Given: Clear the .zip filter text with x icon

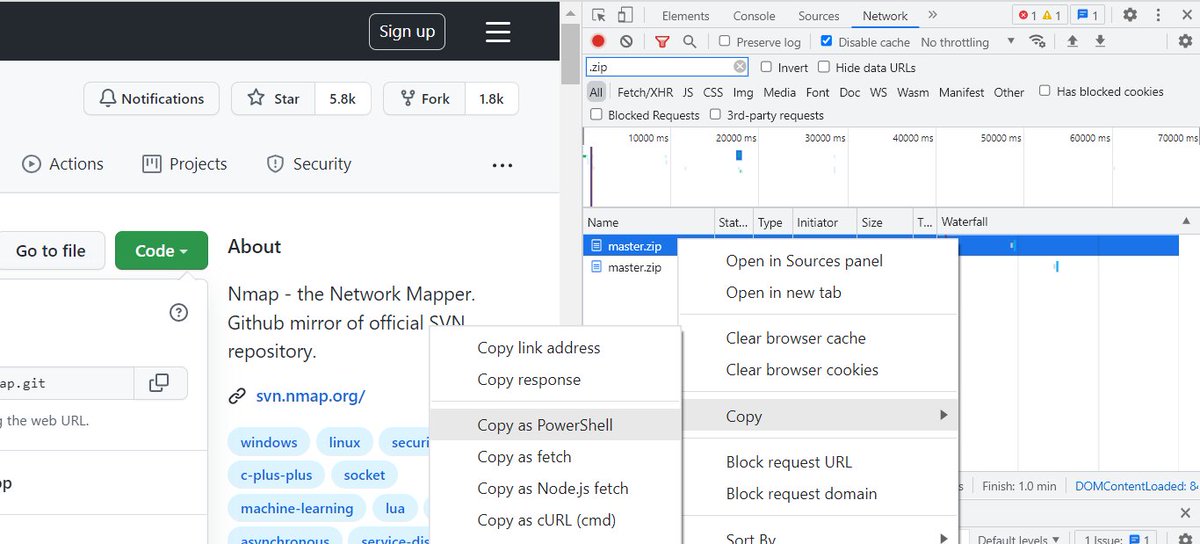Looking at the screenshot, I should coord(740,67).
